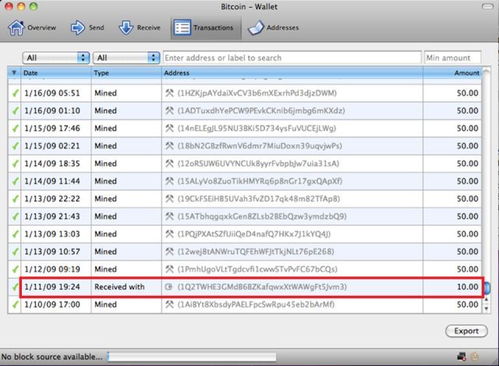Screen dimensions: 499x366
Task: Click the network connection icon in status bar
Action: [x=462, y=357]
